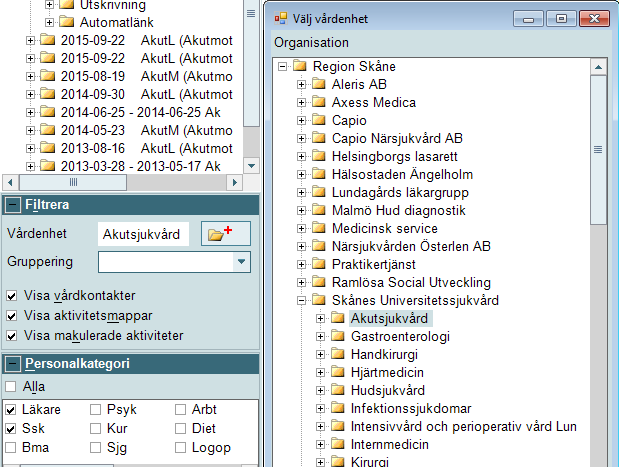Click the Välj vårdenhet window title icon
The width and height of the screenshot is (619, 467).
280,19
